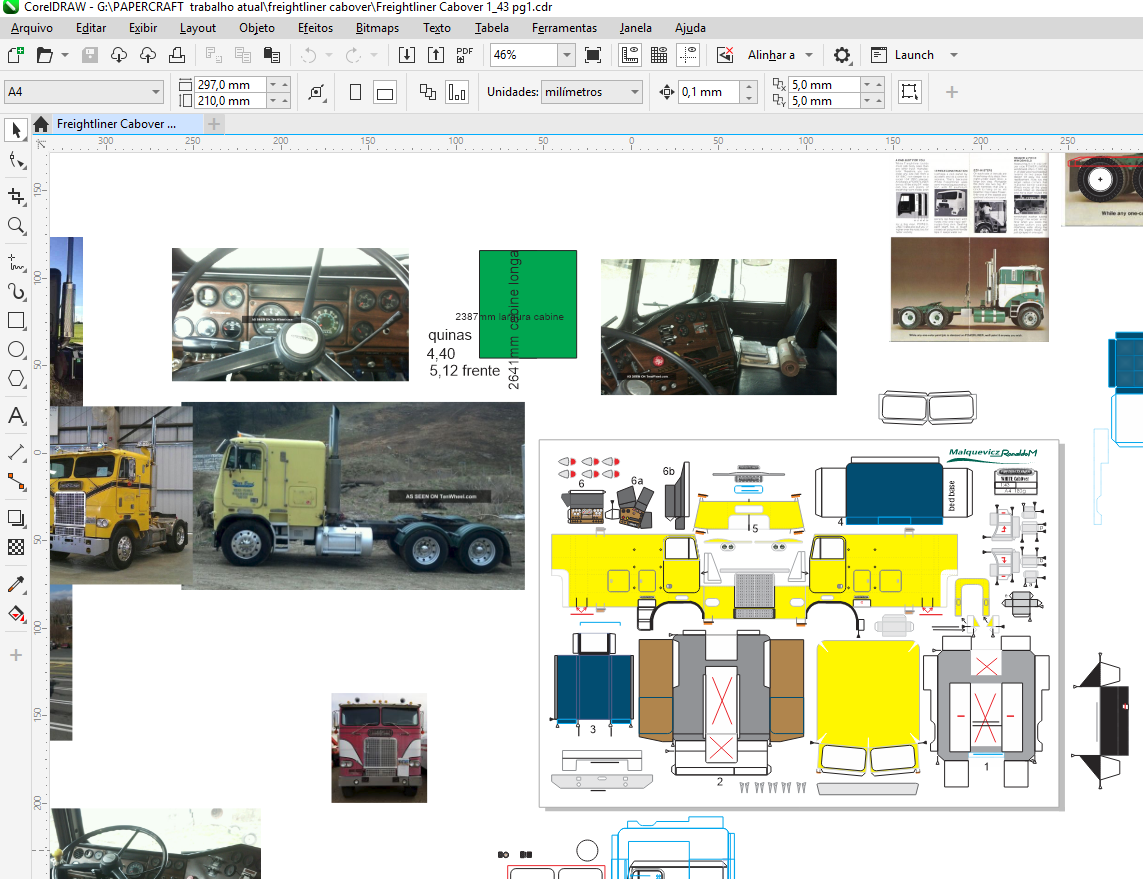Open the Ferramentas menu

[x=564, y=28]
